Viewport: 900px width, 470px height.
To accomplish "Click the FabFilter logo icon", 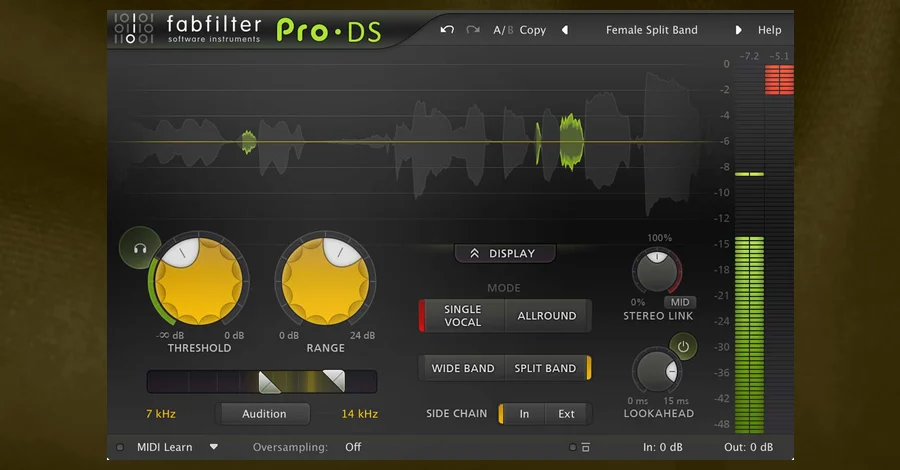I will (133, 28).
